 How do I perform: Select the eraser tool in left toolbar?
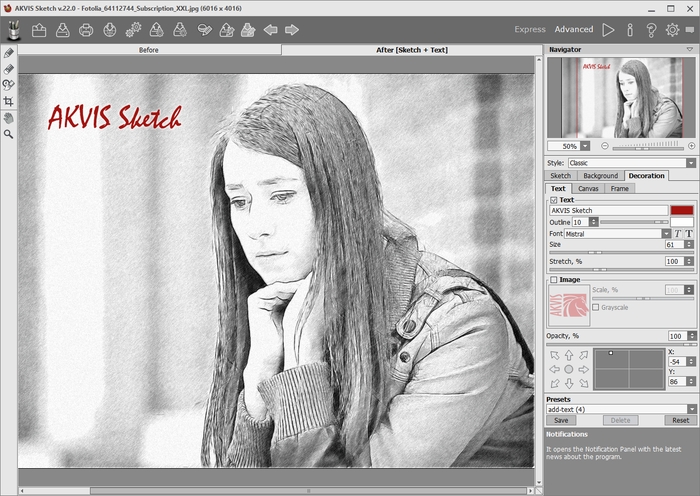click(x=8, y=69)
